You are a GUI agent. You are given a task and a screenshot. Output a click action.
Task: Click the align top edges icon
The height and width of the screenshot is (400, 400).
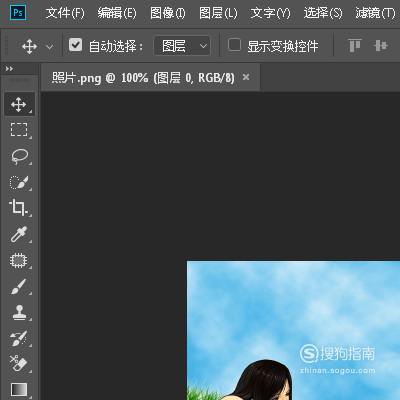coord(355,46)
